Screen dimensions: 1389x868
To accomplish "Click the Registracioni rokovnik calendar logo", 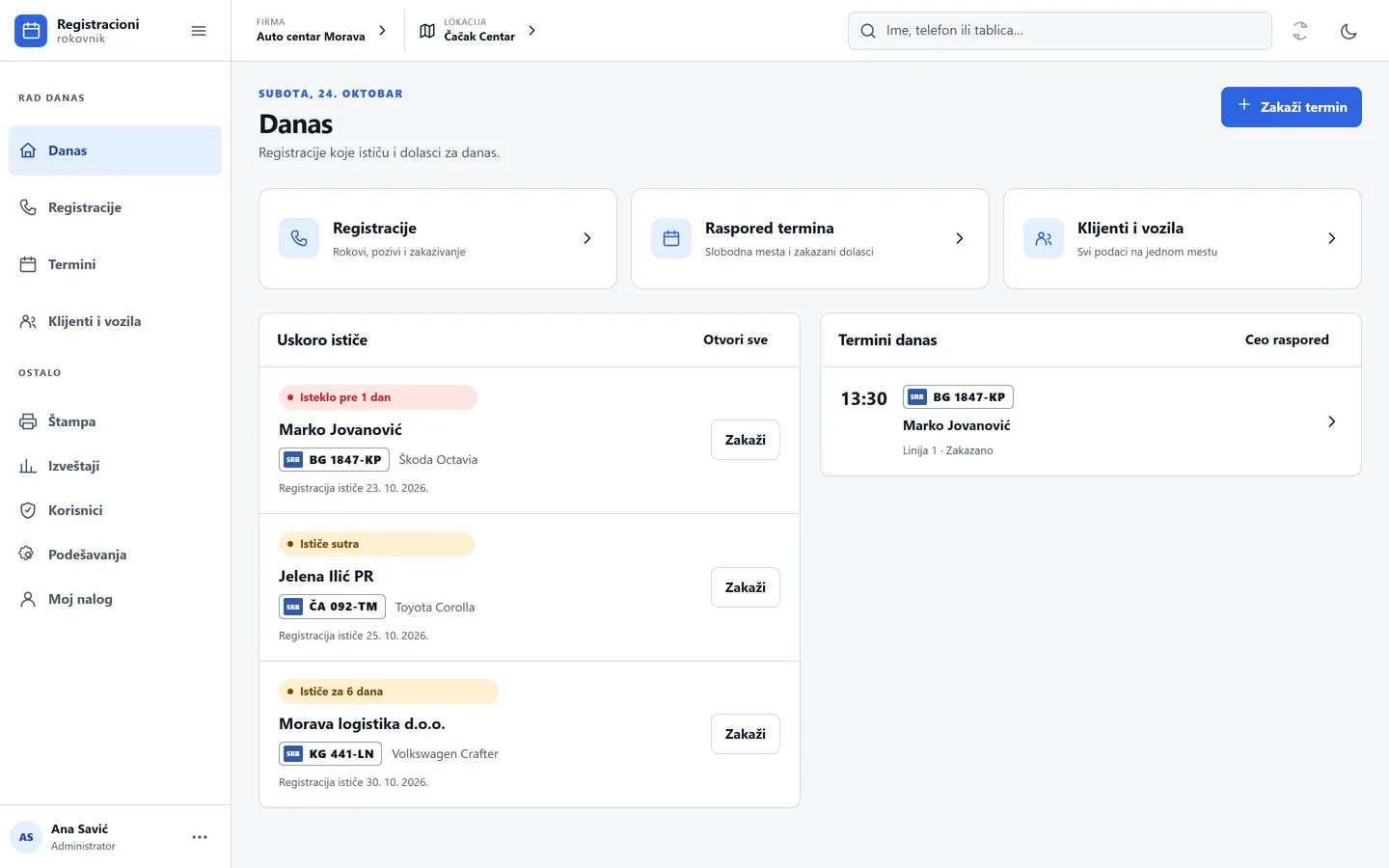I will point(31,31).
